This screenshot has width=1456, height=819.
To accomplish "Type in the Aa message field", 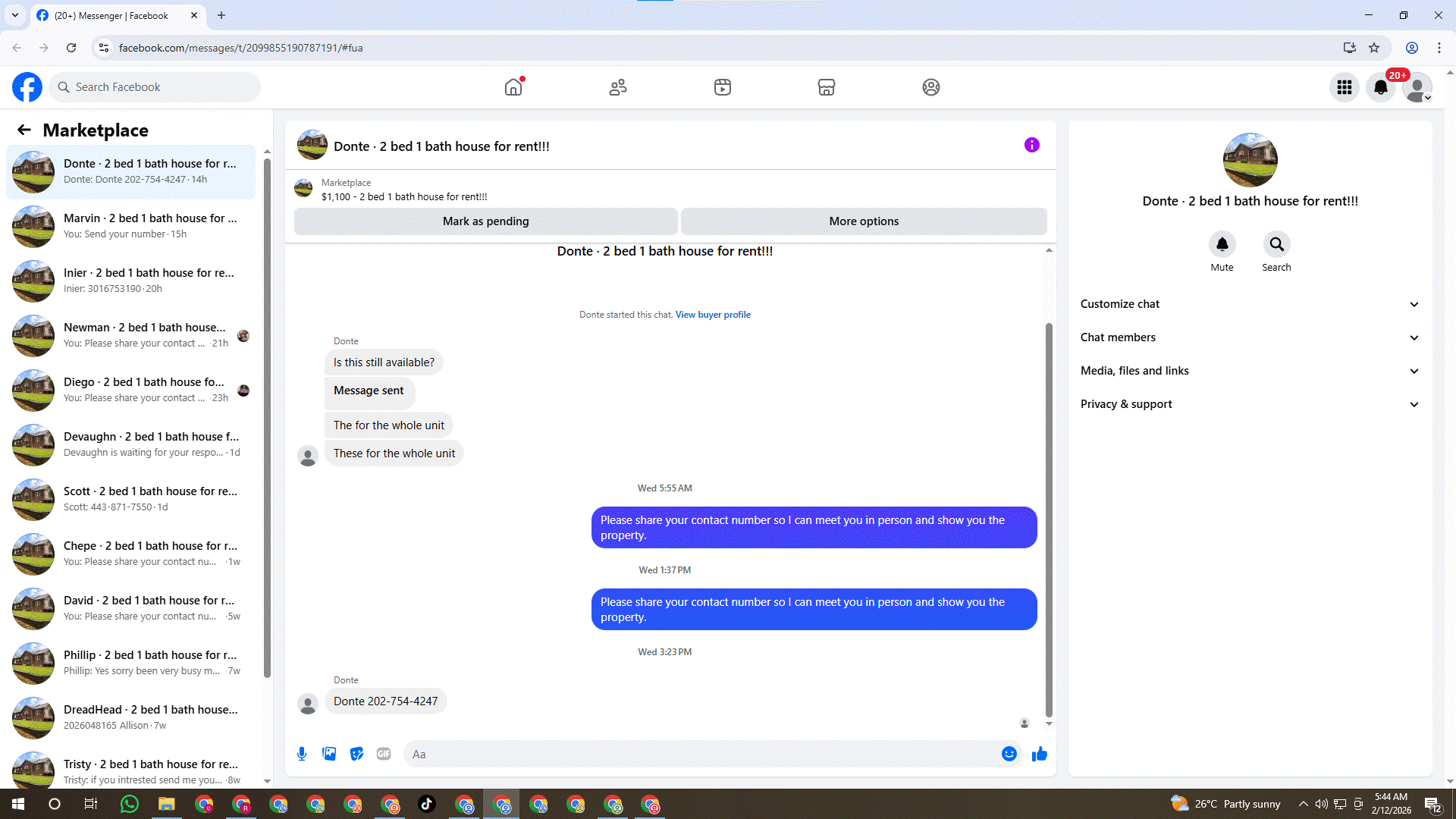I will tap(701, 754).
